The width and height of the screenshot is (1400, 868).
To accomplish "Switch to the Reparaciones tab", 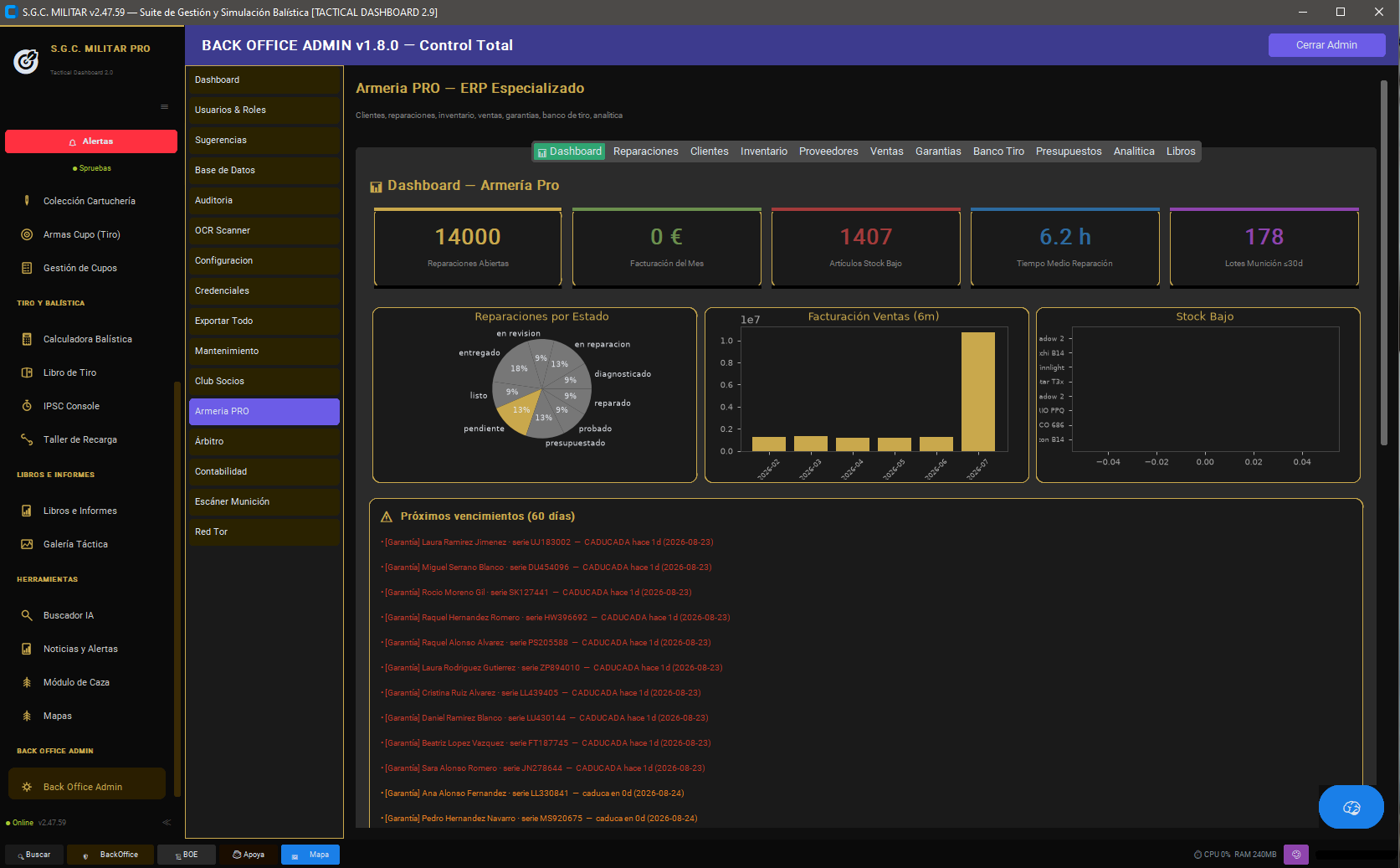I will tap(646, 152).
